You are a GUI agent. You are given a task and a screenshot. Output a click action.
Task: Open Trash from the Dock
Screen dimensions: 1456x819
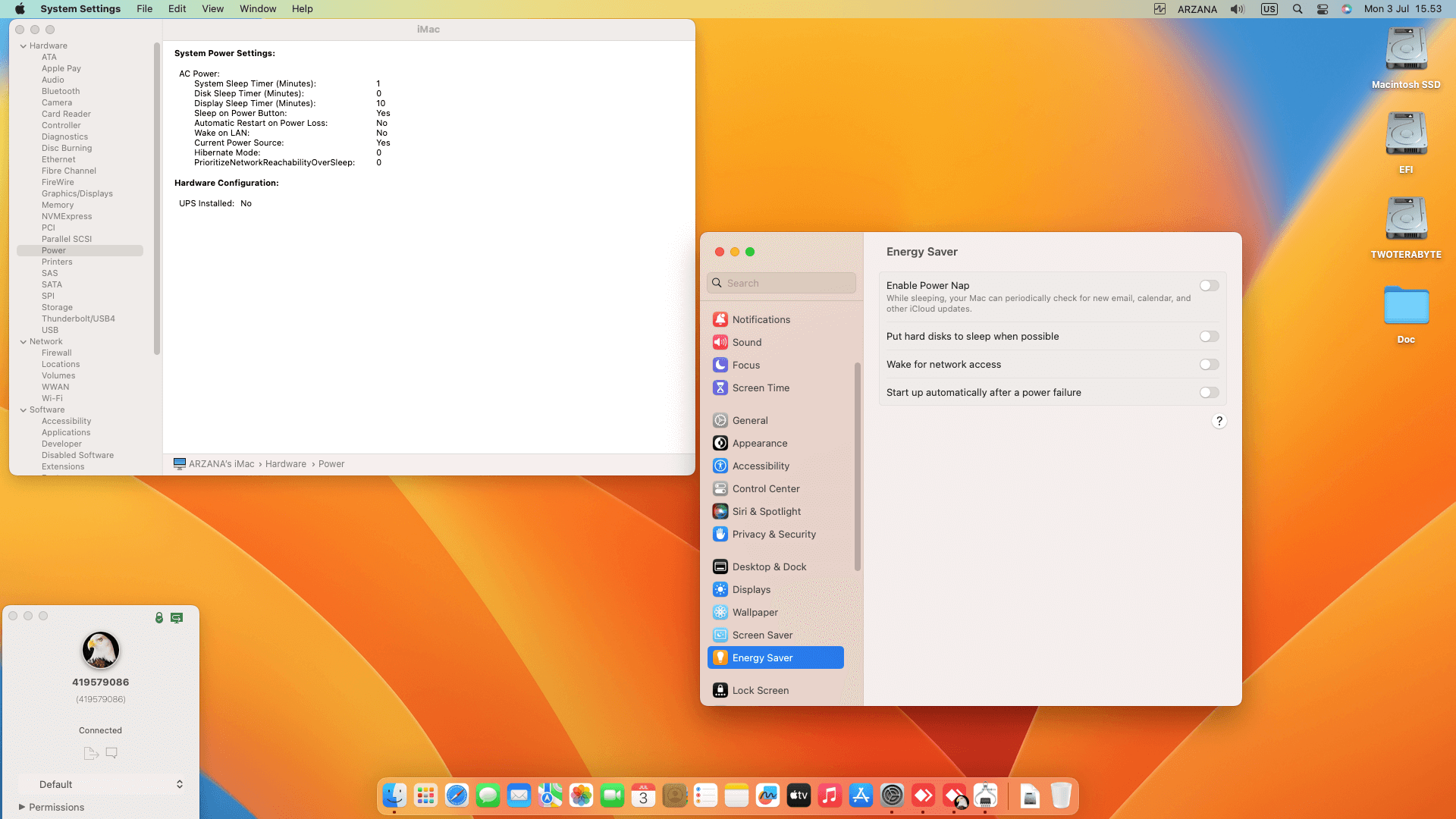(1061, 795)
